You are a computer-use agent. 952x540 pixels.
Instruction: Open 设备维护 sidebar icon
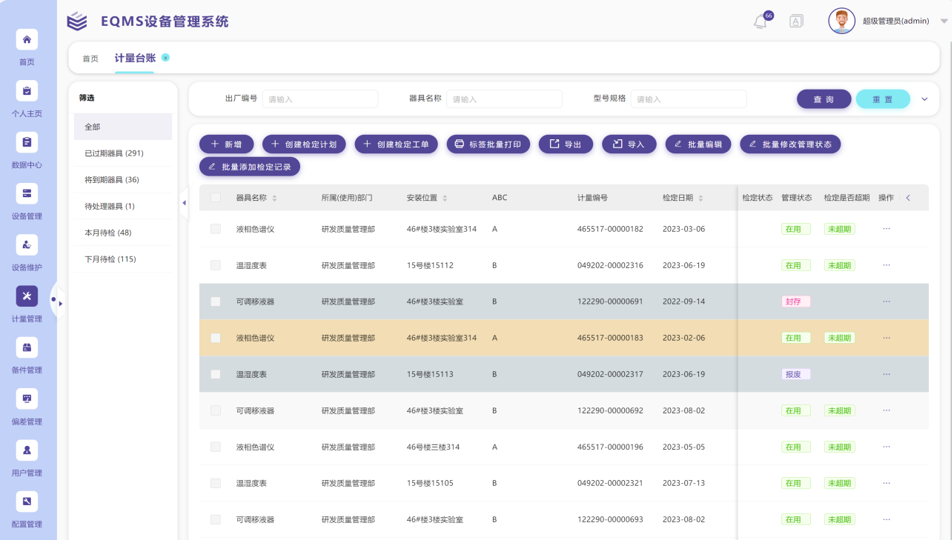click(x=27, y=245)
